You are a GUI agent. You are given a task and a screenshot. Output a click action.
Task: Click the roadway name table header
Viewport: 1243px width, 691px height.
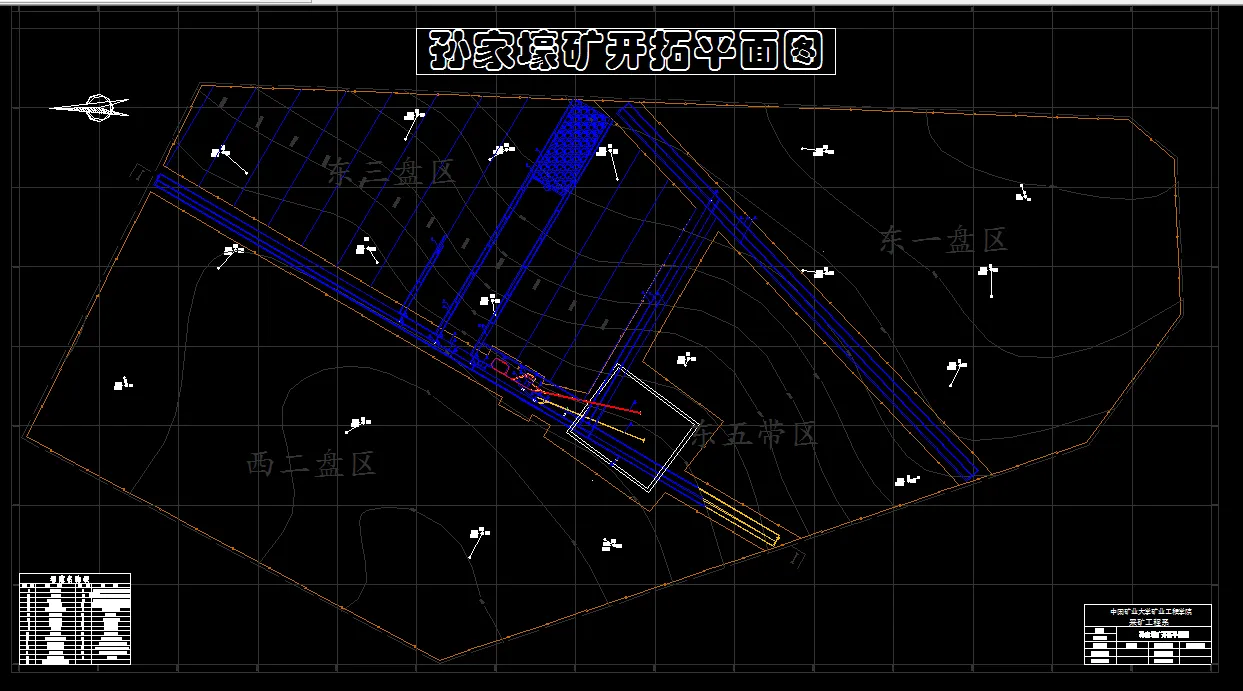(75, 578)
